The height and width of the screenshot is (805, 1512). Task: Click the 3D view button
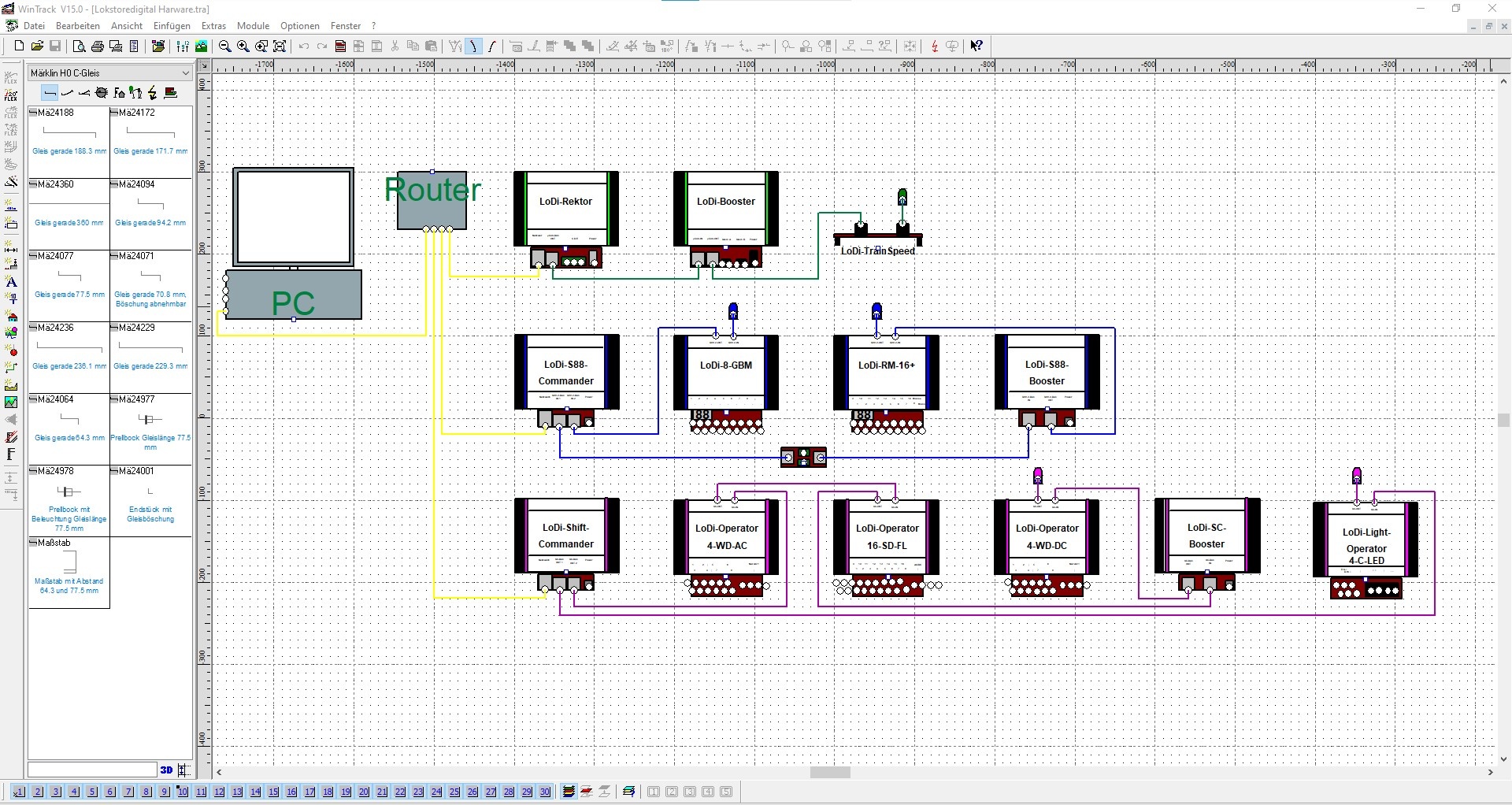tap(166, 770)
